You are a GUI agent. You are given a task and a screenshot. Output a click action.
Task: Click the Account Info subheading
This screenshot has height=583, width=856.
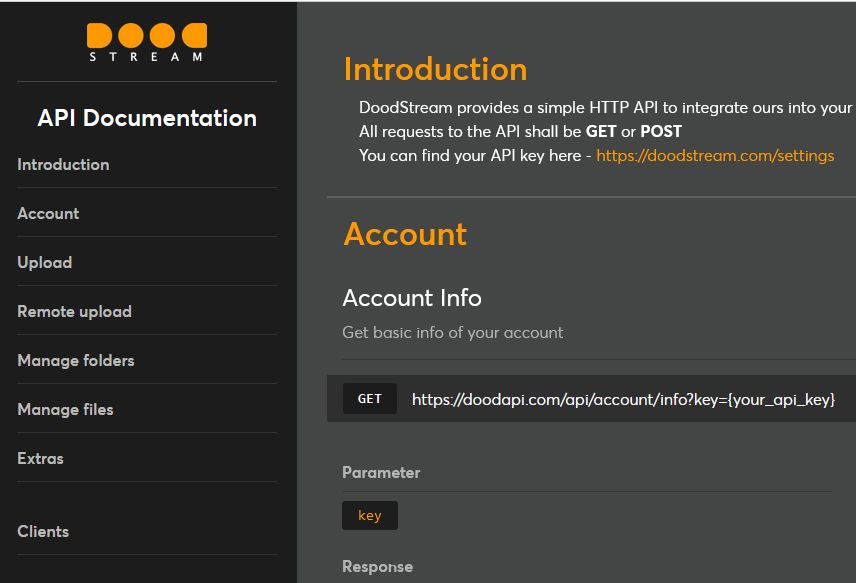[412, 298]
